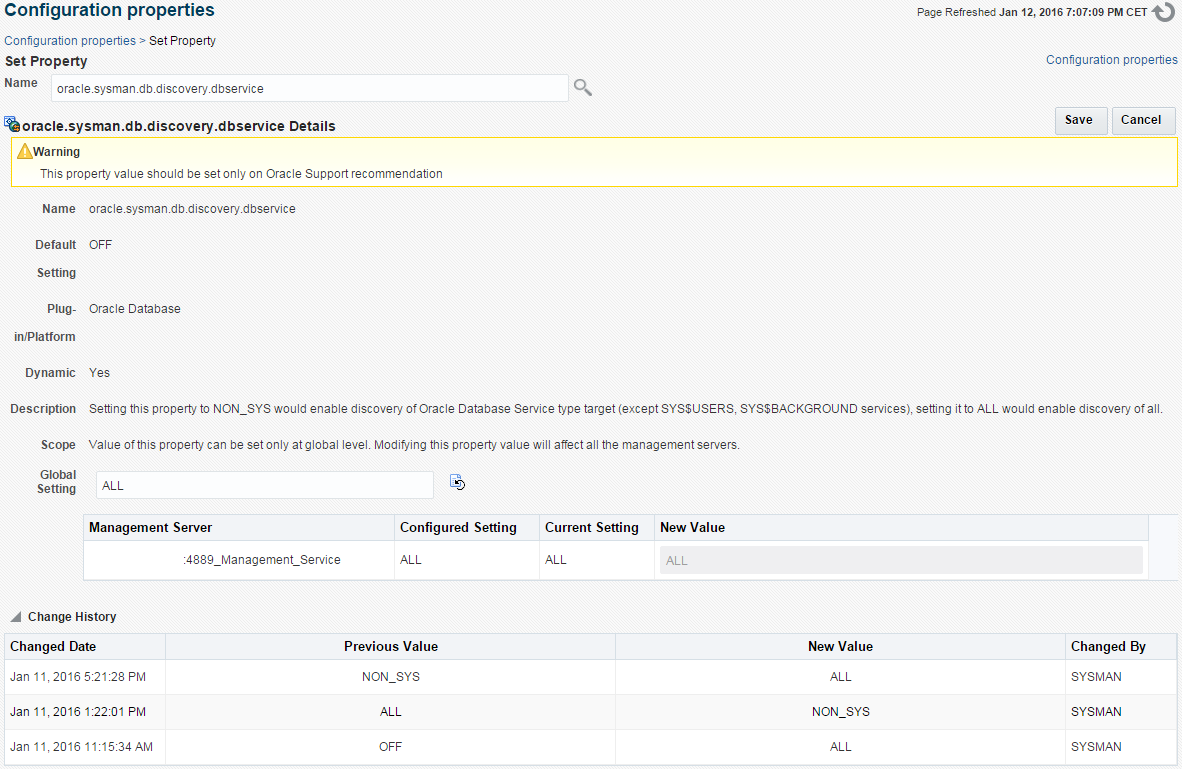Click the Oracle Support recommendation warning message
The width and height of the screenshot is (1182, 769).
click(x=241, y=174)
